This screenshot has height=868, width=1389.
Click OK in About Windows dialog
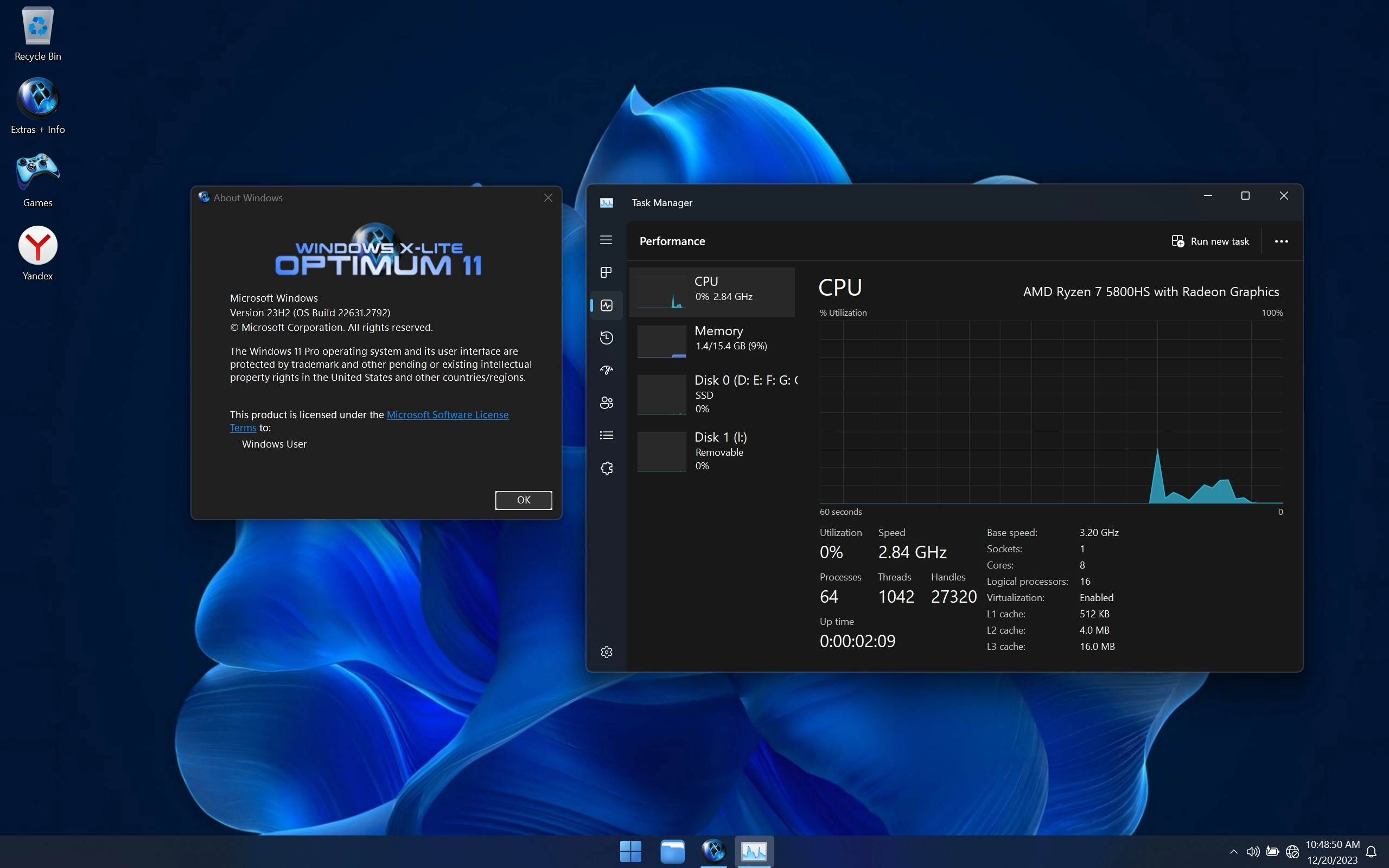(523, 500)
